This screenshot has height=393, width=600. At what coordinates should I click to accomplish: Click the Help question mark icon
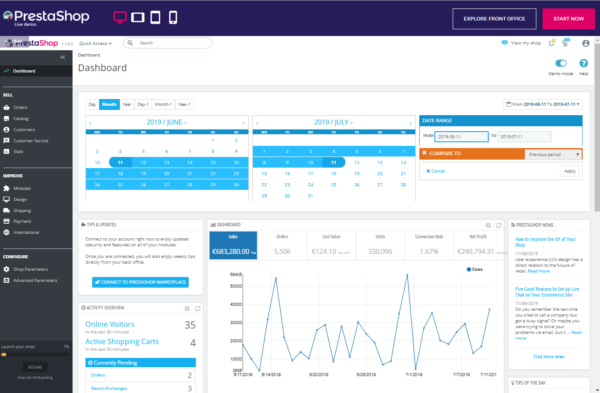(x=584, y=63)
